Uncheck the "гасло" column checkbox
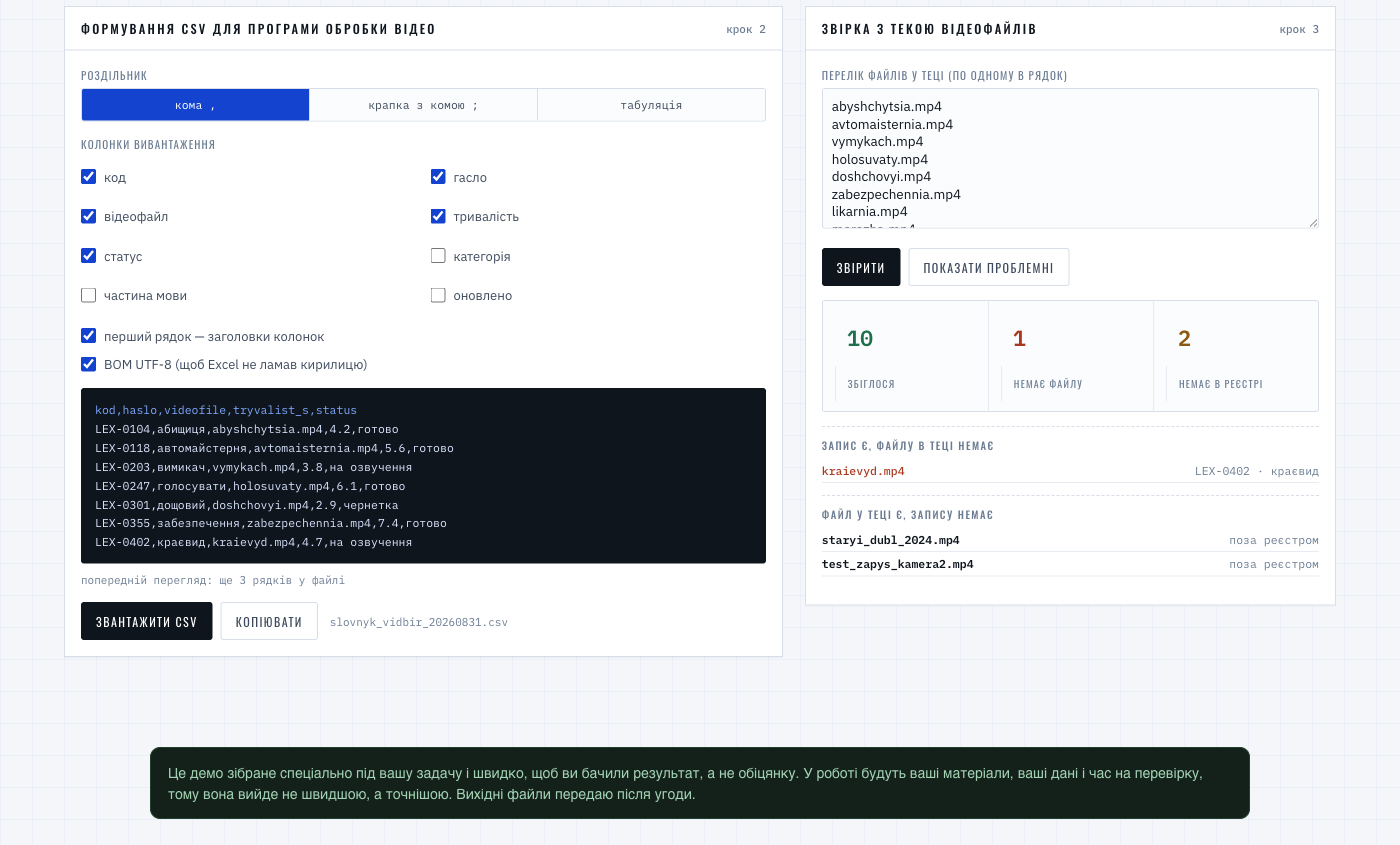The height and width of the screenshot is (845, 1400). tap(438, 177)
